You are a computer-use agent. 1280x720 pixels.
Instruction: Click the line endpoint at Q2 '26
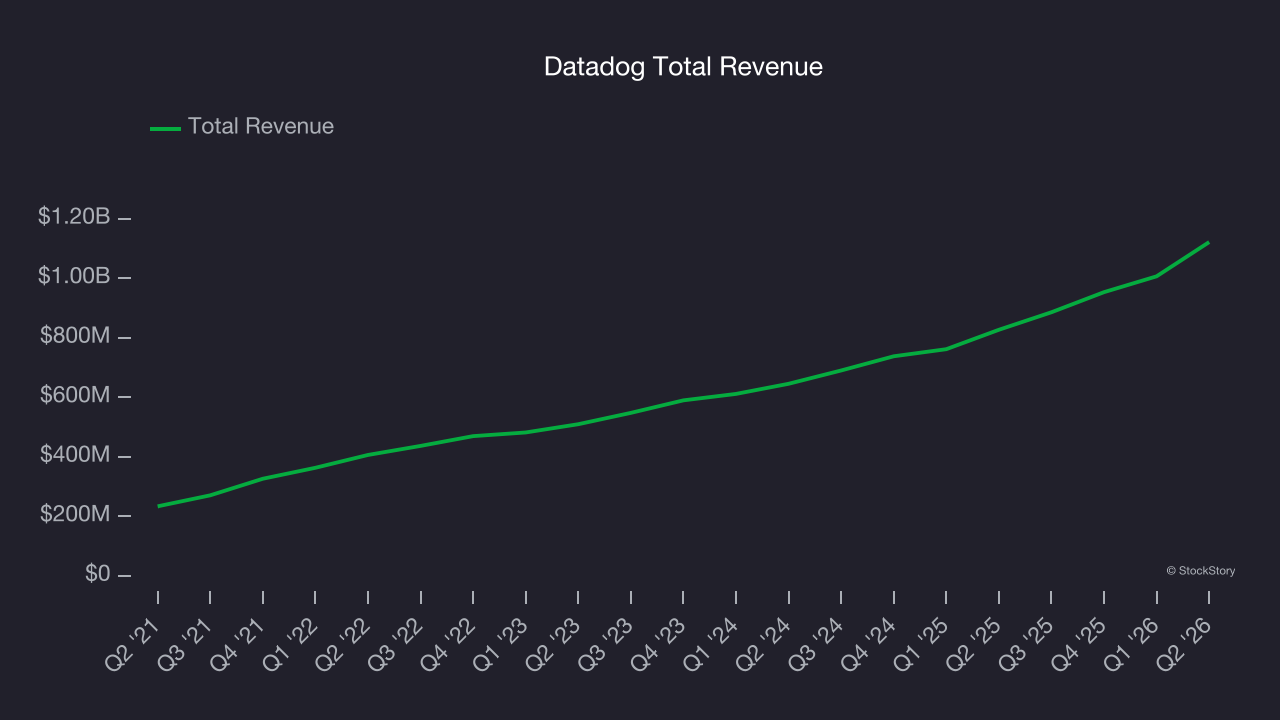1208,242
